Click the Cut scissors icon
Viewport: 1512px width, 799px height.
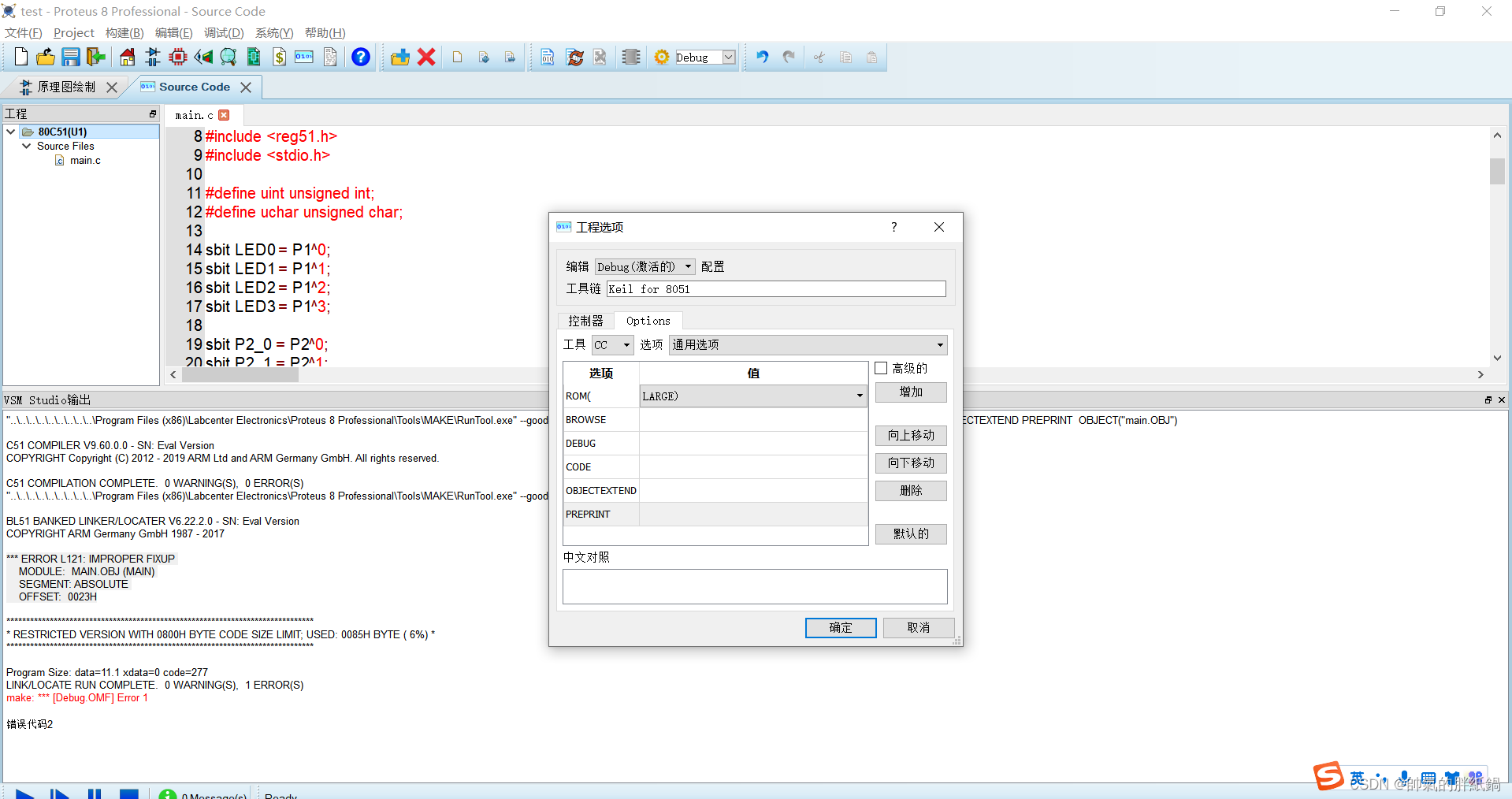point(819,57)
